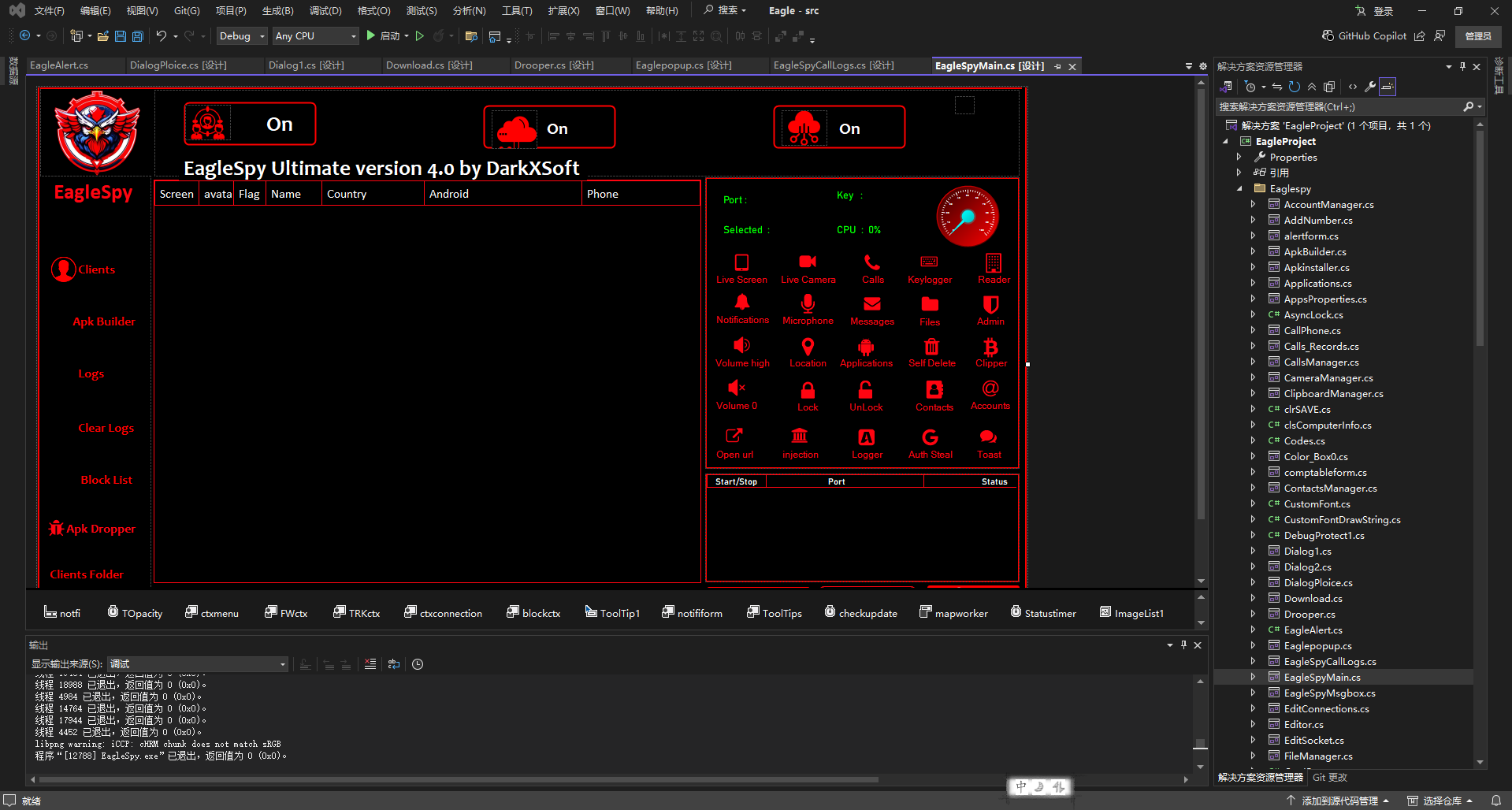Viewport: 1512px width, 810px height.
Task: Toggle auto-hide pin on Solution Explorer
Action: [1462, 67]
